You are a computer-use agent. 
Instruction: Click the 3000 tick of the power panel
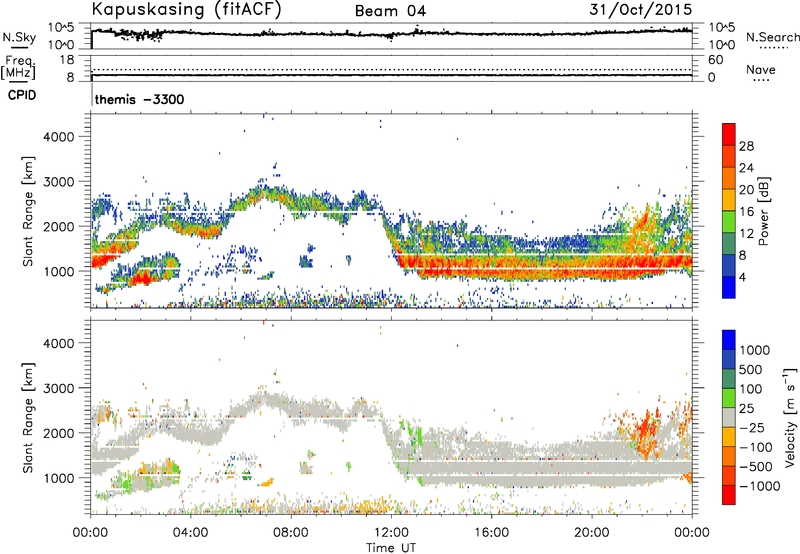59,182
